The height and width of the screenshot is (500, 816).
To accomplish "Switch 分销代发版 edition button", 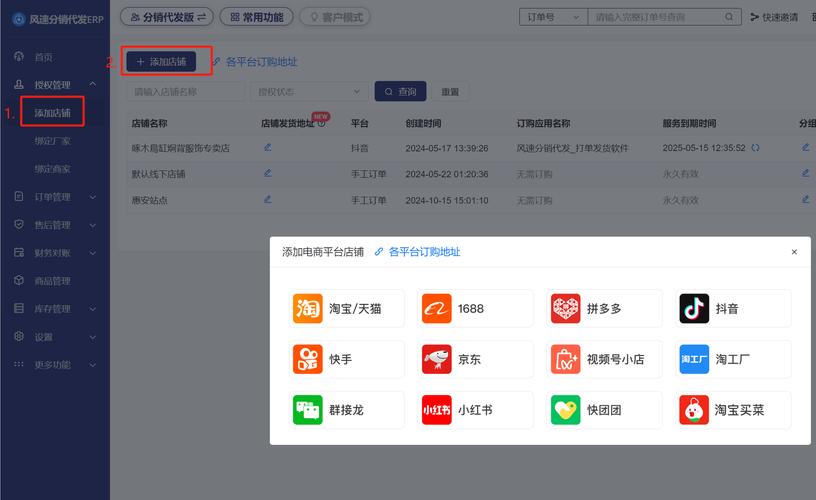I will coord(167,17).
